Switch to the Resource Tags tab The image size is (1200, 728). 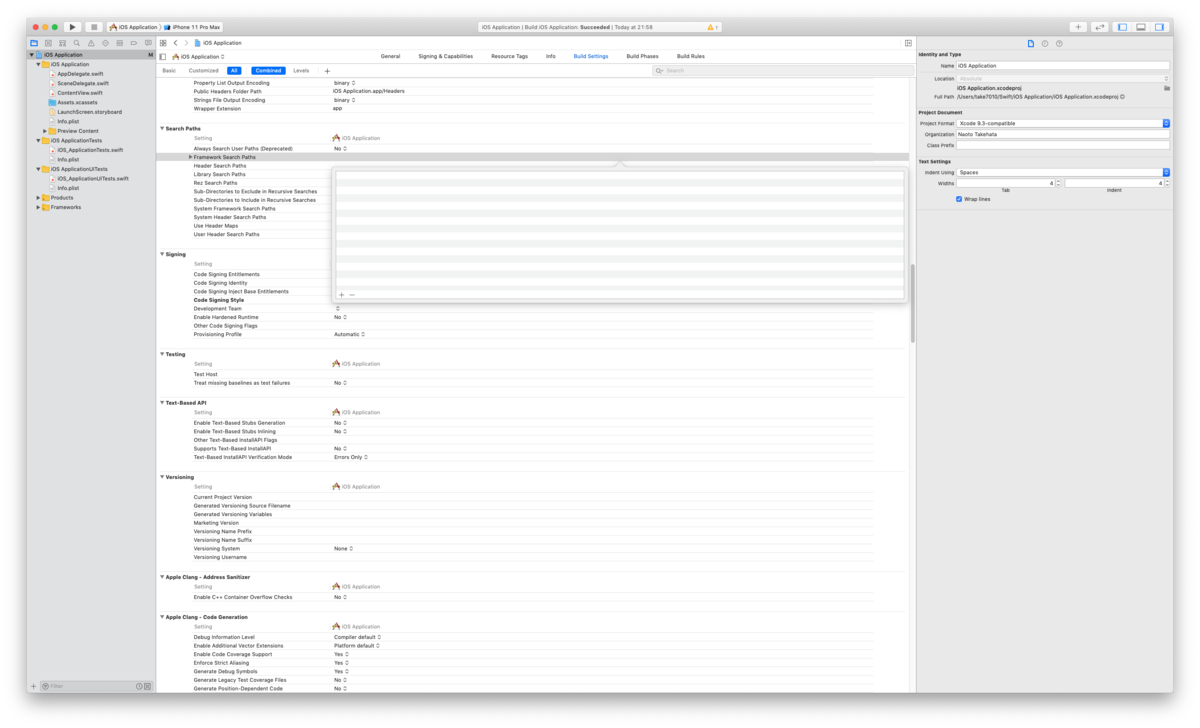509,57
